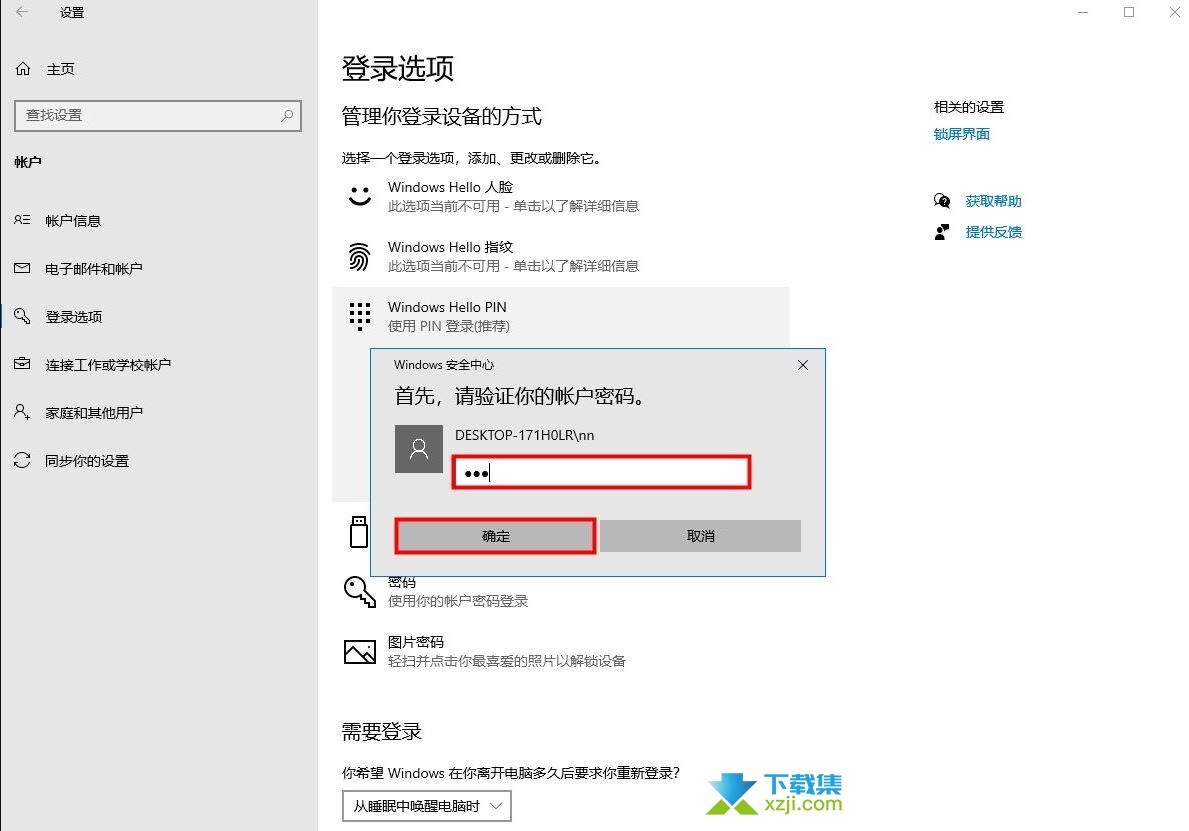The width and height of the screenshot is (1189, 831).
Task: Click the Windows Hello 人脸 smiley icon
Action: [x=359, y=196]
